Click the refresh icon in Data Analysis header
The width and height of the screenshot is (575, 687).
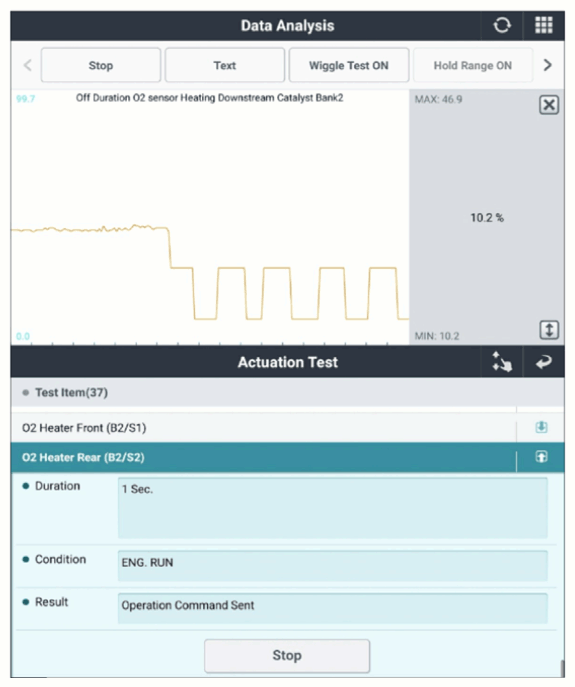click(x=502, y=25)
